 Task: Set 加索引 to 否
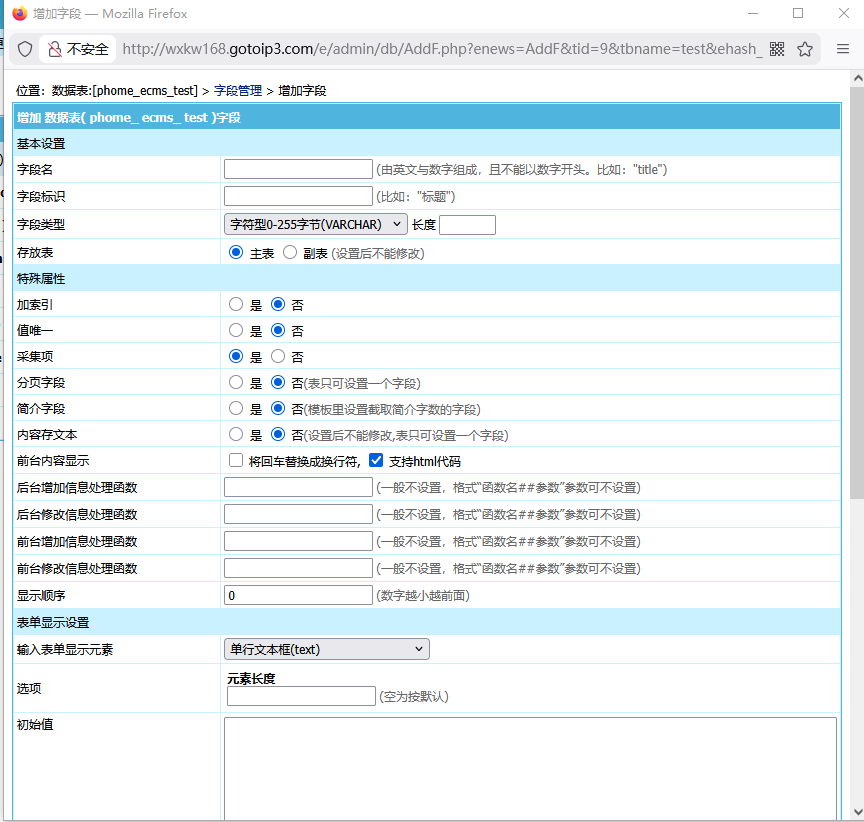point(278,304)
